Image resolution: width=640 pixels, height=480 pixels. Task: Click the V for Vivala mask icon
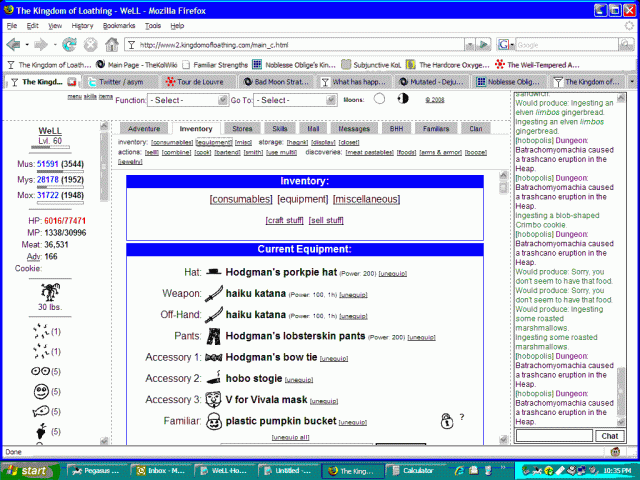214,400
